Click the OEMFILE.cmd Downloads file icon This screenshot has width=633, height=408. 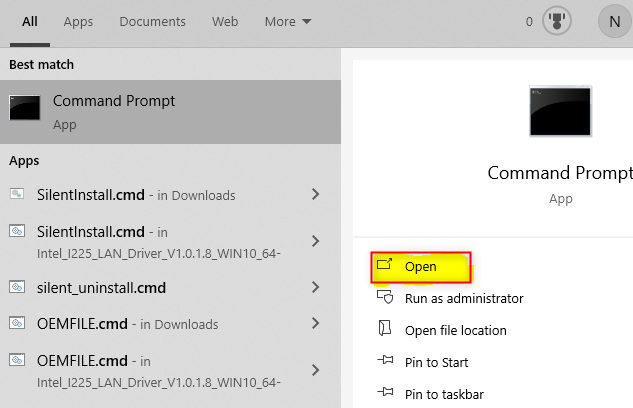click(17, 323)
